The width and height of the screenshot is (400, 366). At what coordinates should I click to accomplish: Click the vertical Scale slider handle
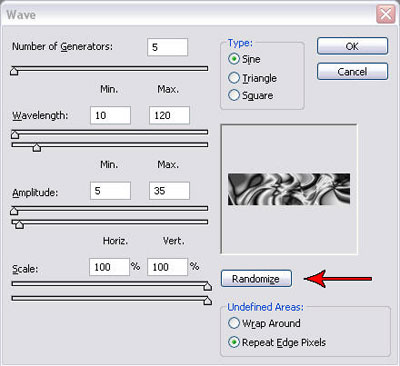click(207, 301)
